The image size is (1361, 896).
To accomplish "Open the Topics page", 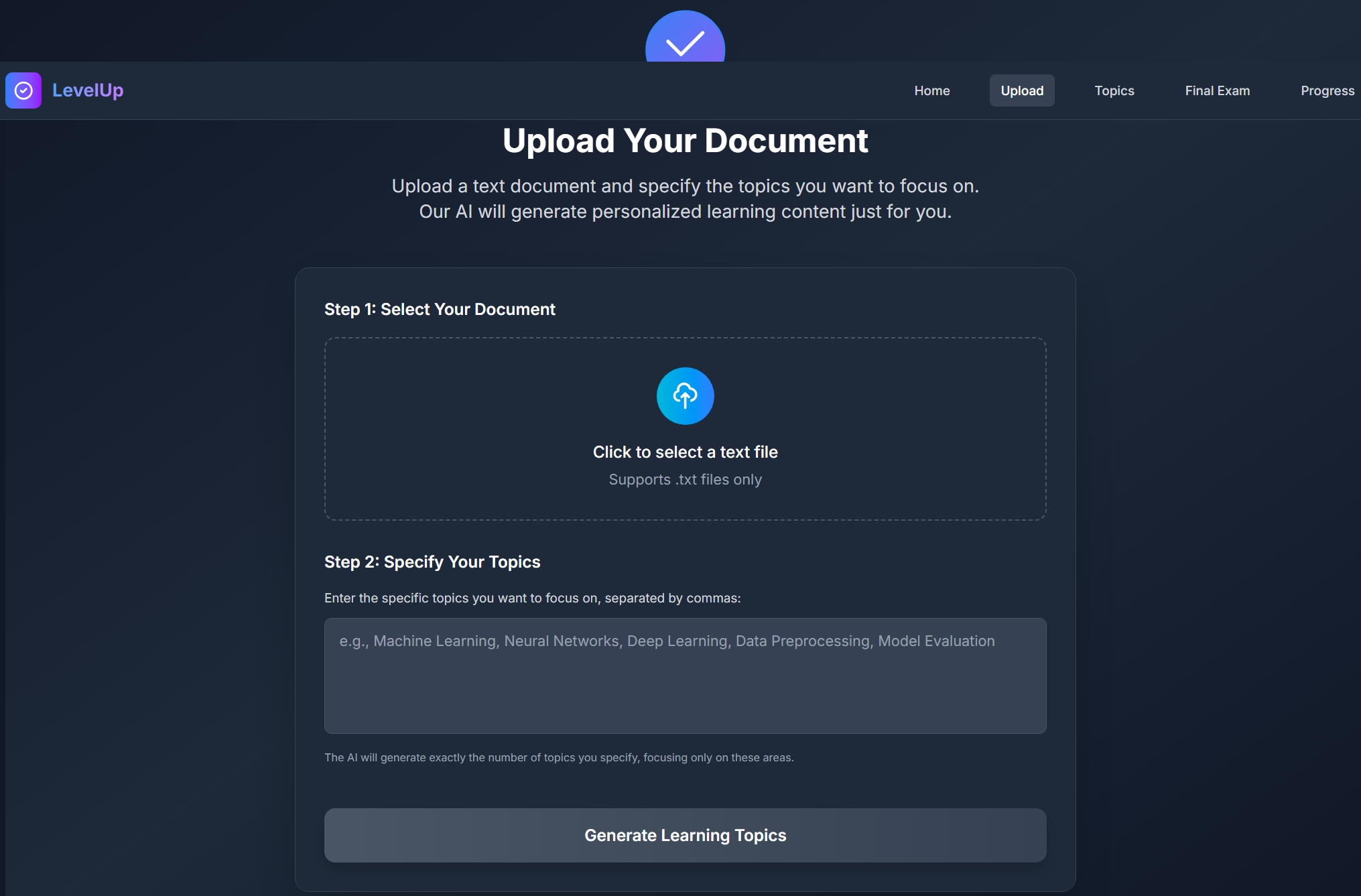I will pos(1114,90).
